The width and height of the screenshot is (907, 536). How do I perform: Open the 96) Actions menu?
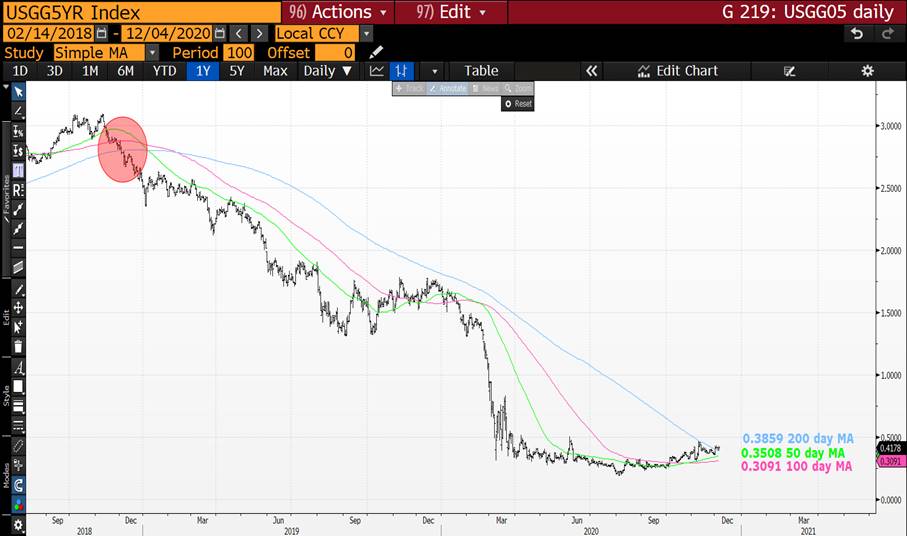click(x=337, y=12)
